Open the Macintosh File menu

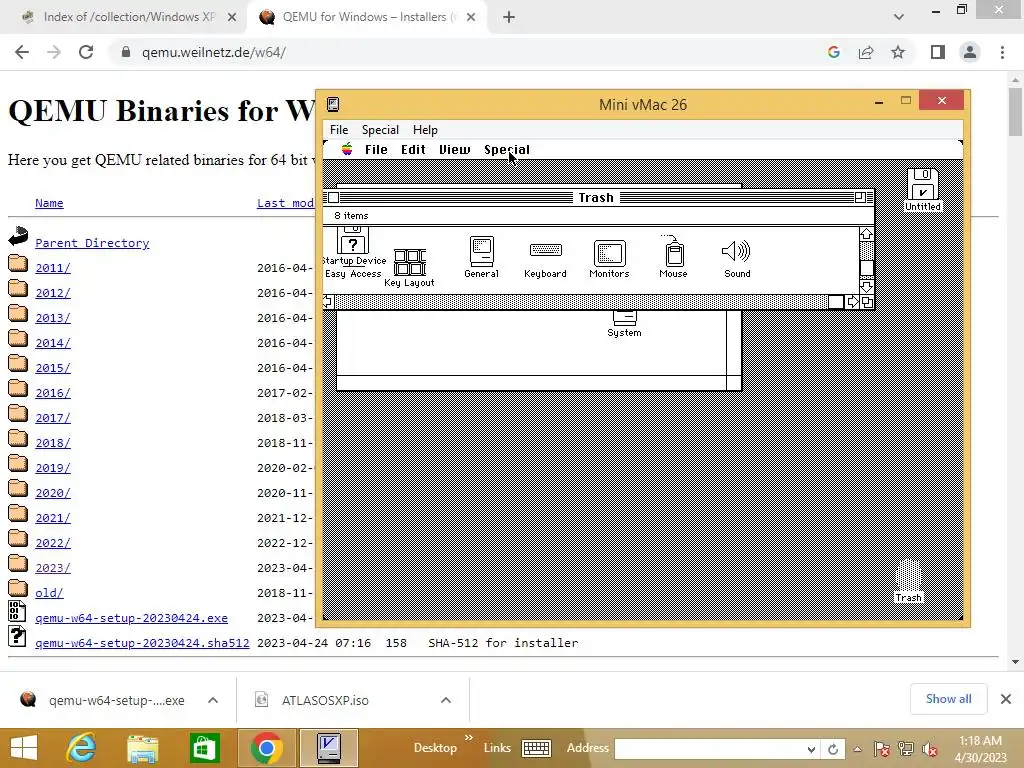376,150
